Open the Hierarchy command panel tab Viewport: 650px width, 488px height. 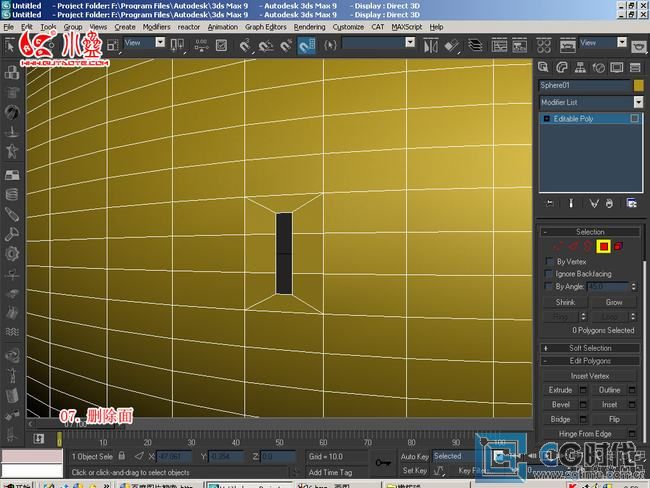click(x=580, y=67)
